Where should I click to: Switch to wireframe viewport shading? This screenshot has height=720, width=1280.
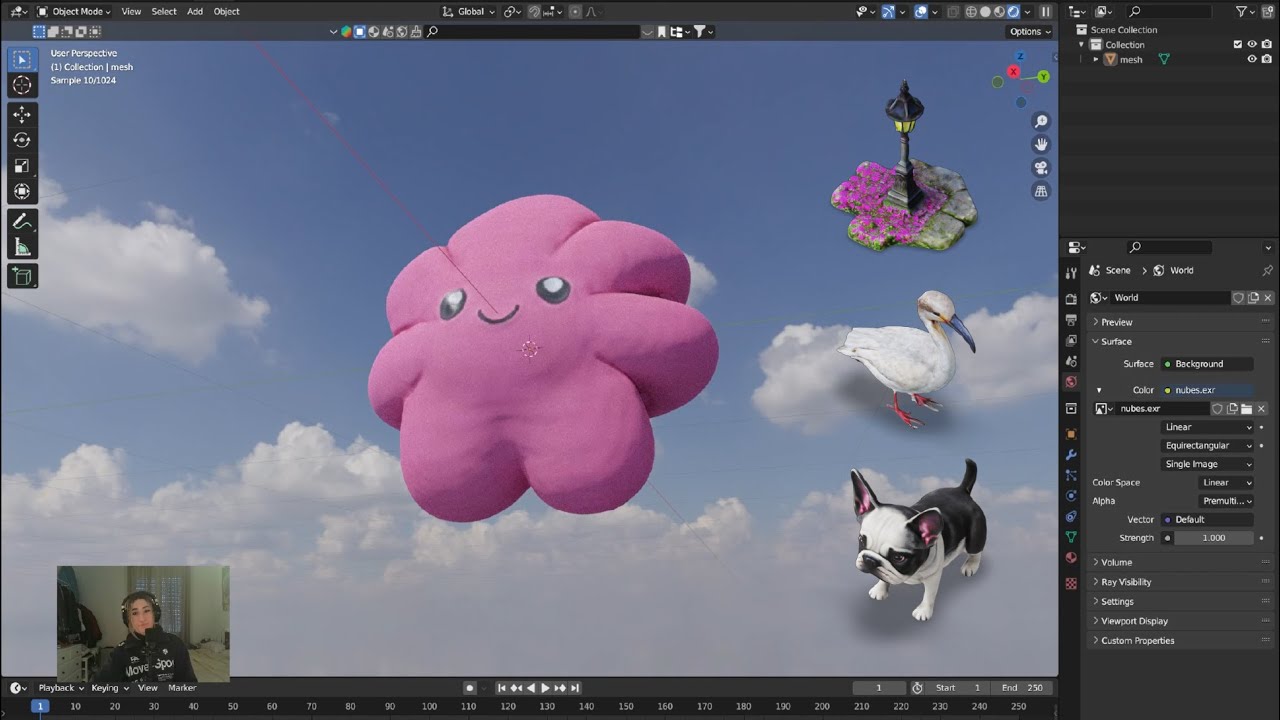pyautogui.click(x=970, y=12)
